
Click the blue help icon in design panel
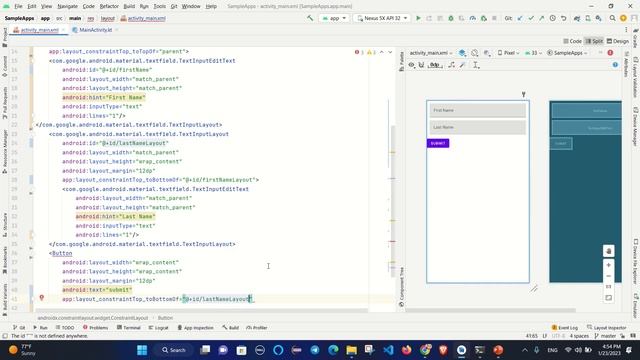click(615, 65)
